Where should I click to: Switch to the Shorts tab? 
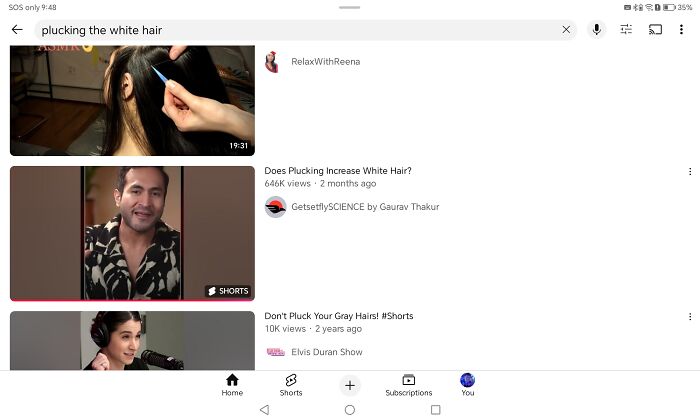point(291,385)
